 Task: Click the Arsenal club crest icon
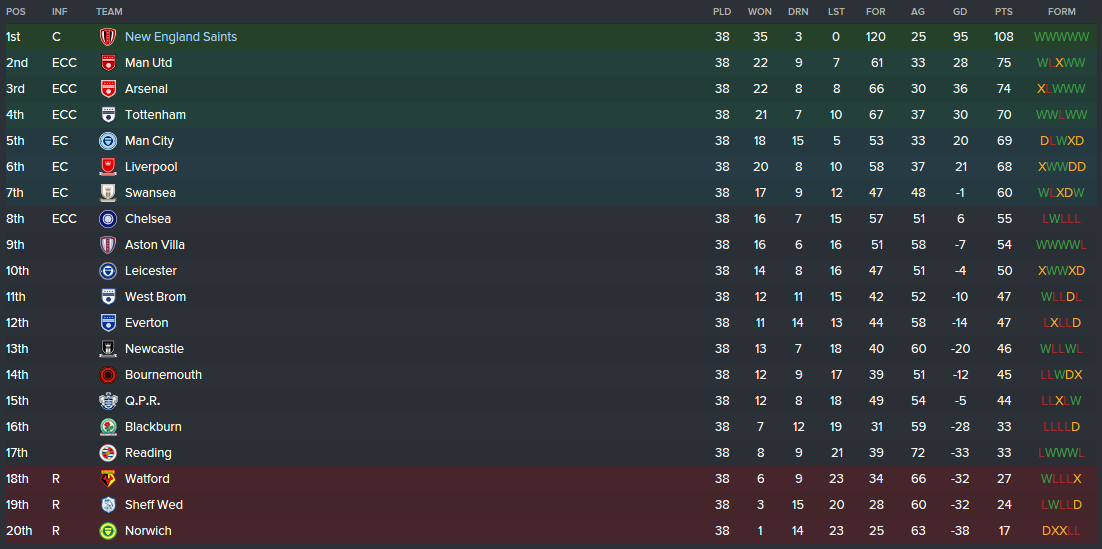(x=108, y=89)
